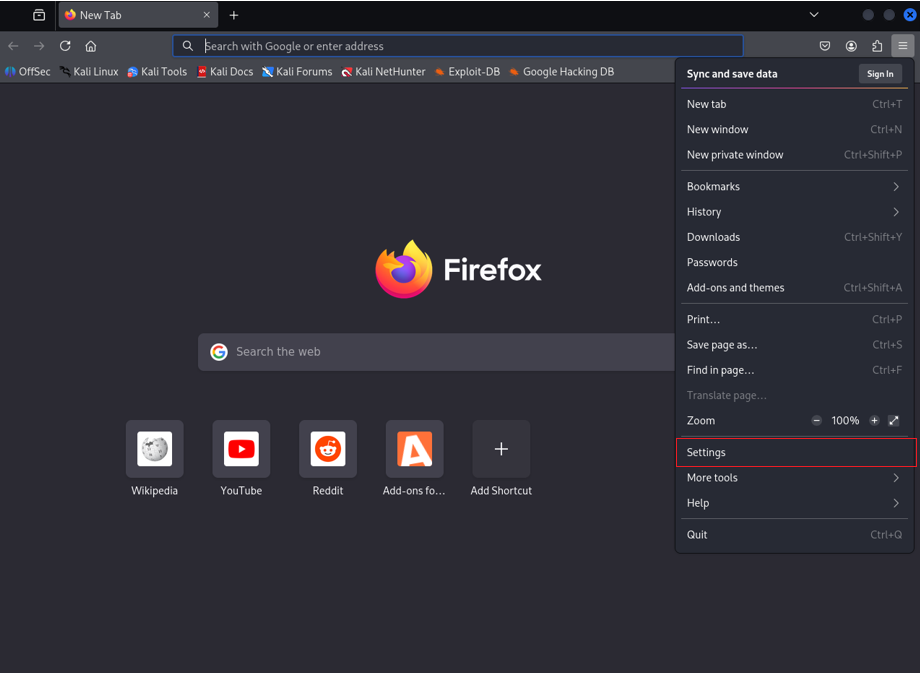Select the New Tab tab
Viewport: 920px width, 673px height.
pos(138,15)
